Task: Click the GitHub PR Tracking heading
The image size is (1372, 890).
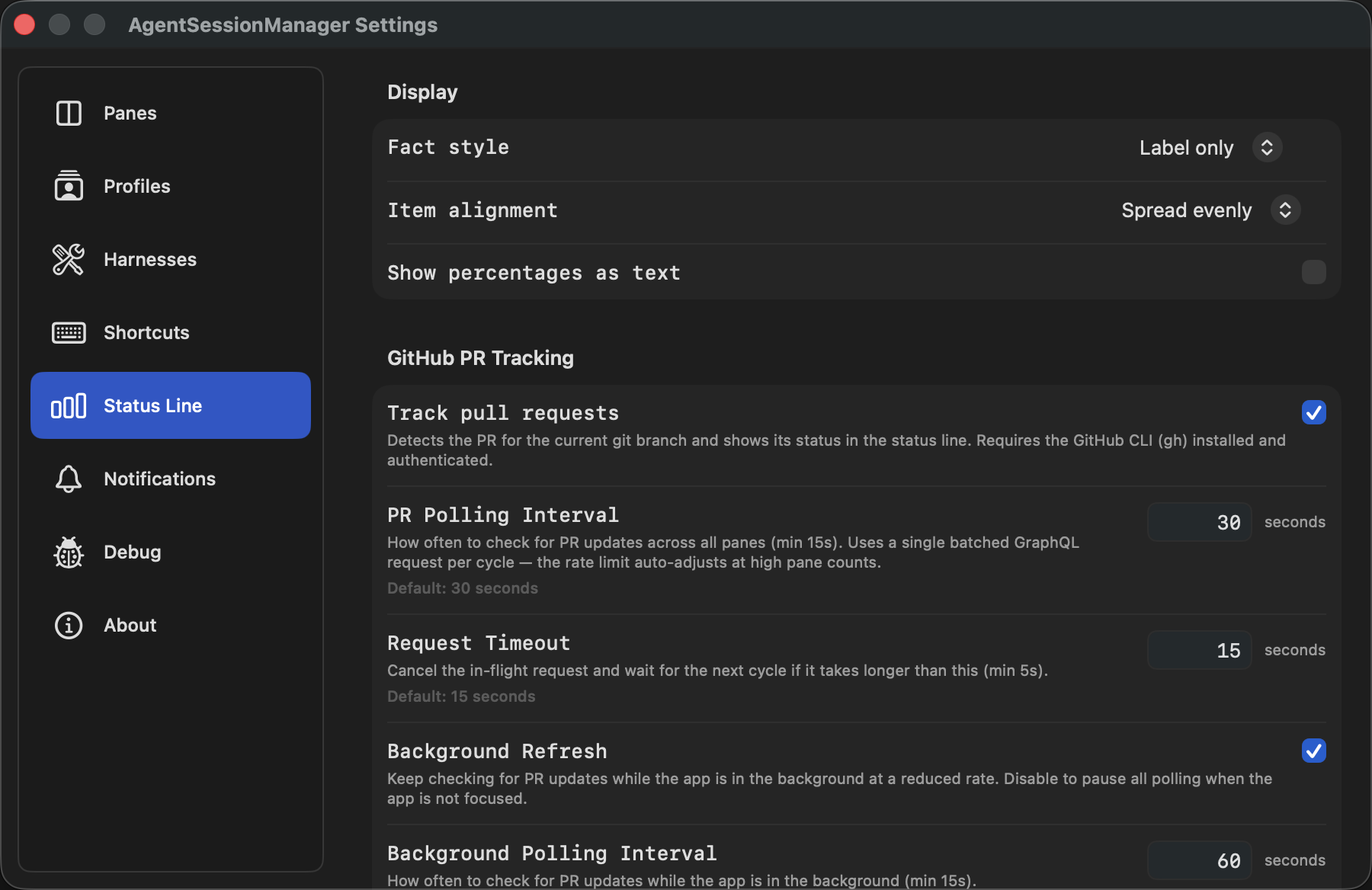Action: (480, 358)
